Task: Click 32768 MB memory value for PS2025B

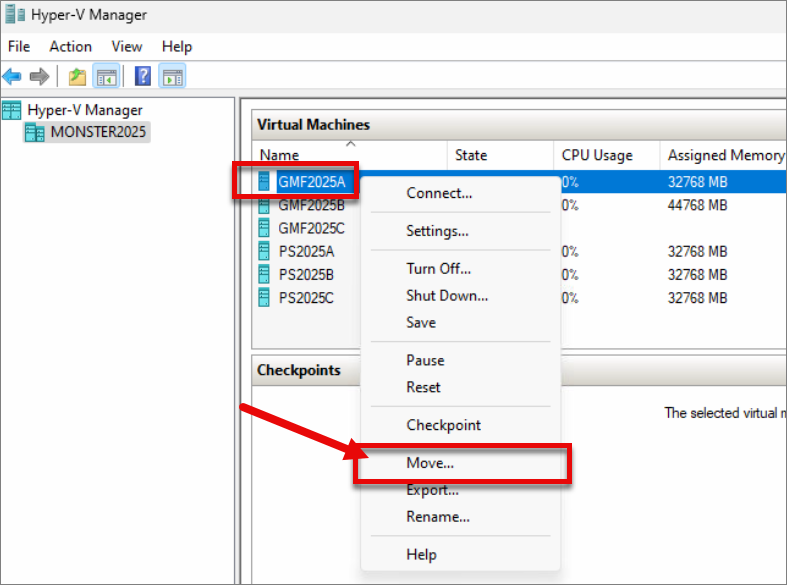Action: click(x=697, y=274)
